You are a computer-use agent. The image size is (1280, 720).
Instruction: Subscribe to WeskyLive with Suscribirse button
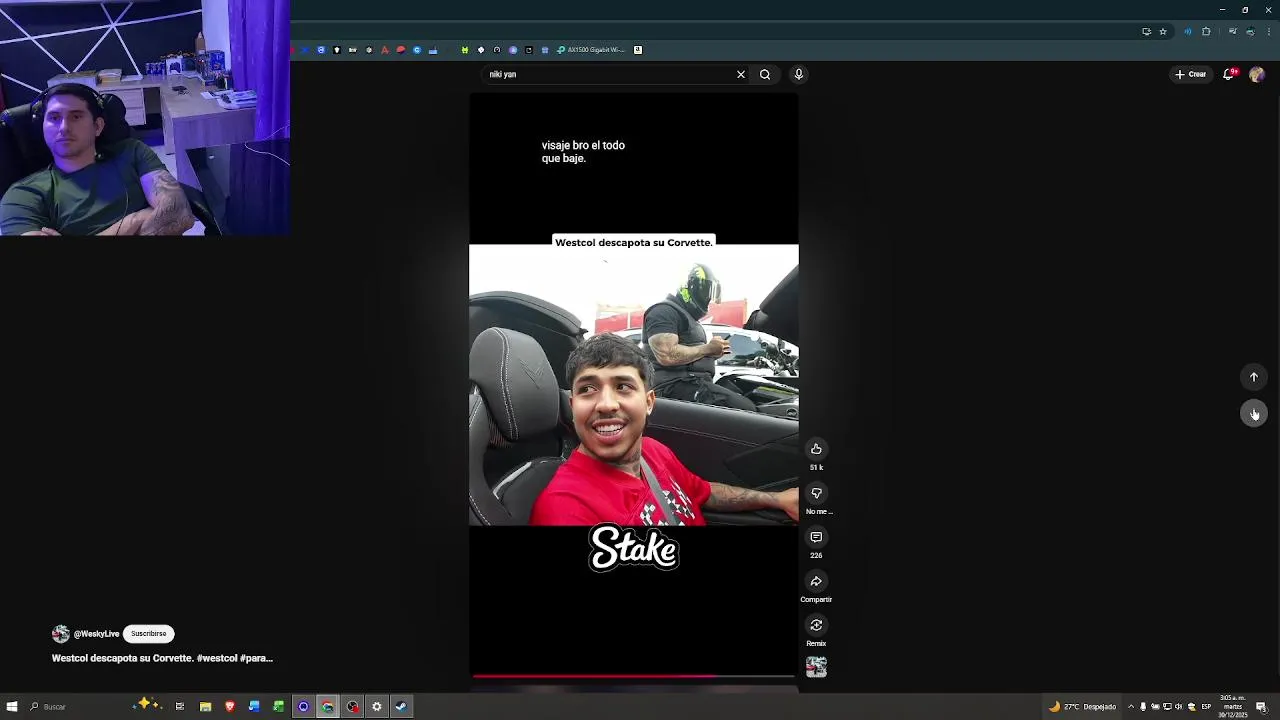click(148, 633)
